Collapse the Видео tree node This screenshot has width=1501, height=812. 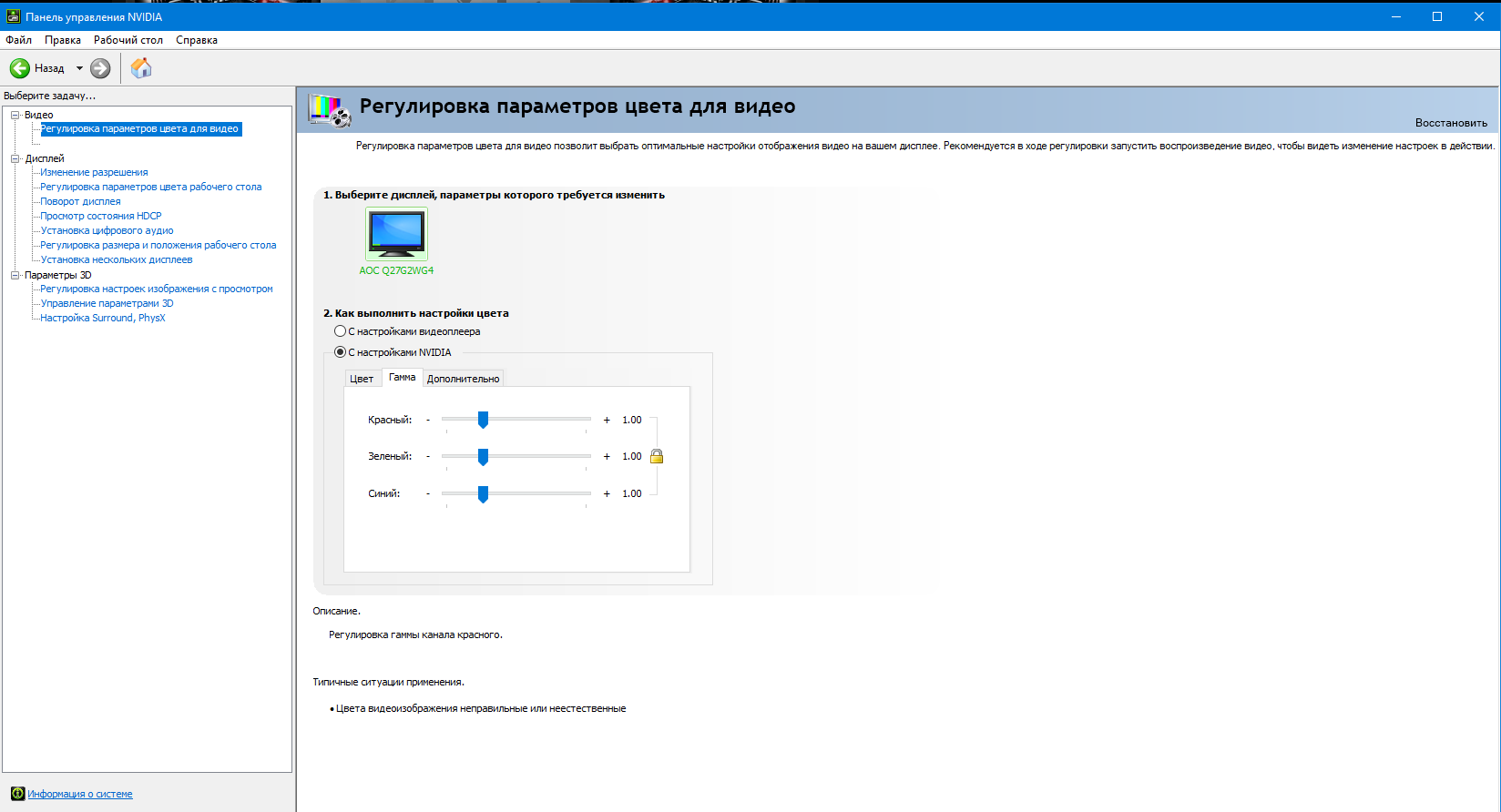click(x=15, y=115)
